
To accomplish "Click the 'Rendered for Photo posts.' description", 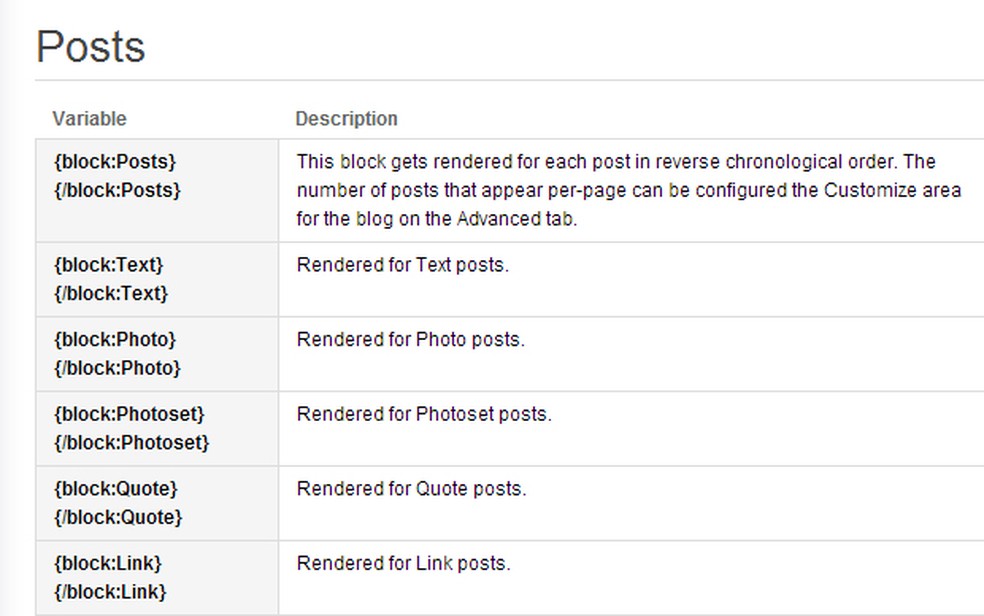I will click(411, 340).
